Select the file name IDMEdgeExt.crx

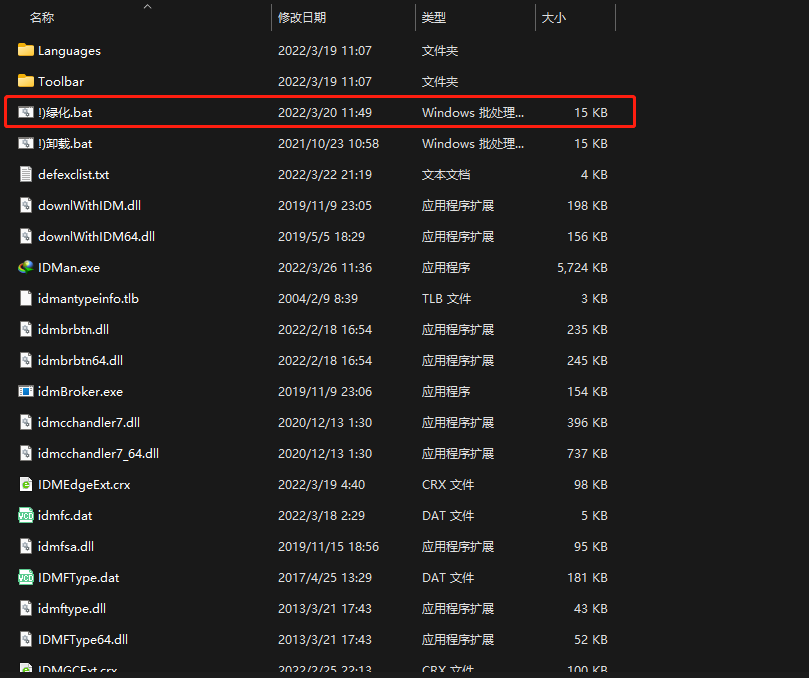click(84, 485)
